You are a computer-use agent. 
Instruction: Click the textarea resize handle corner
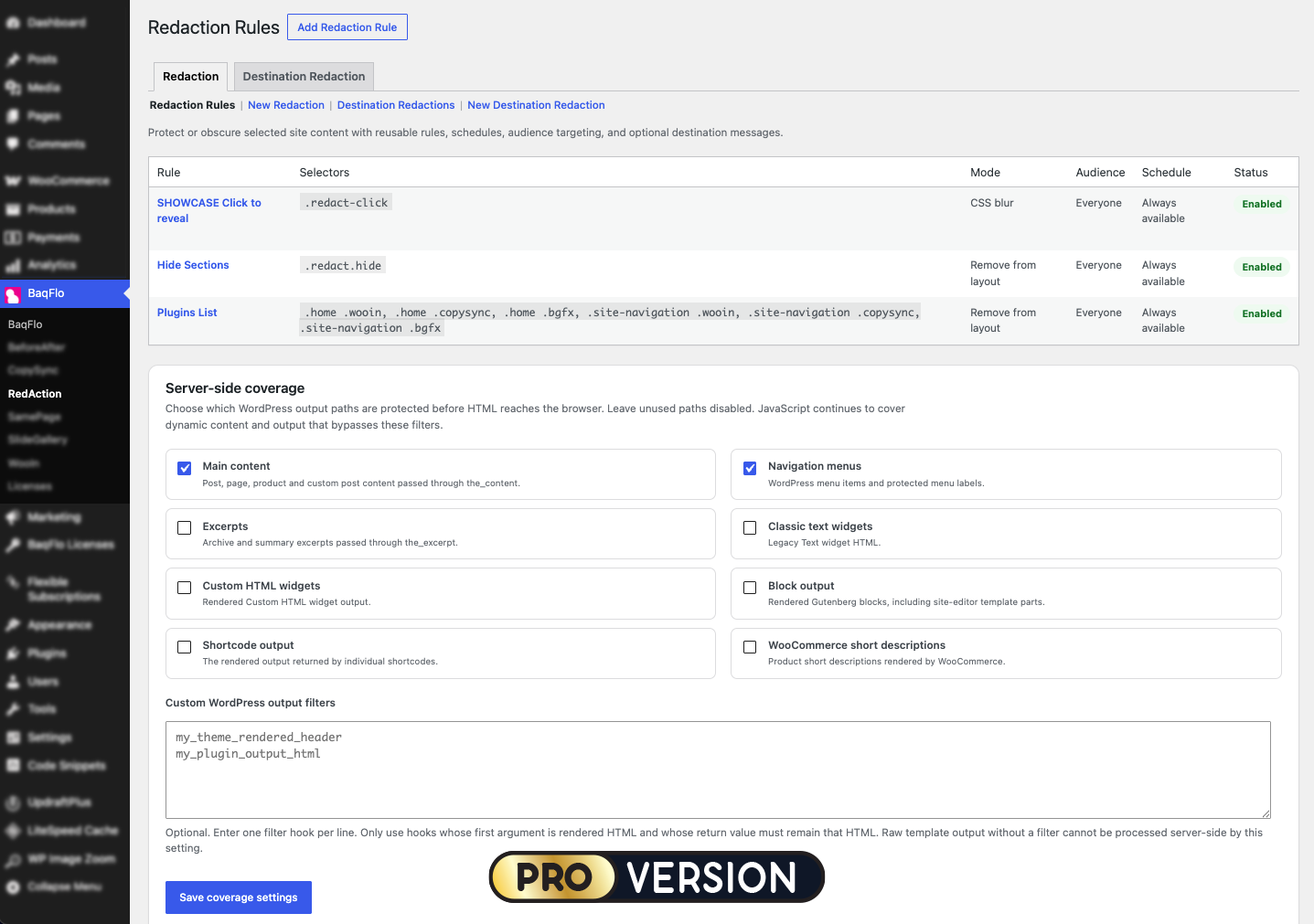pos(1266,812)
